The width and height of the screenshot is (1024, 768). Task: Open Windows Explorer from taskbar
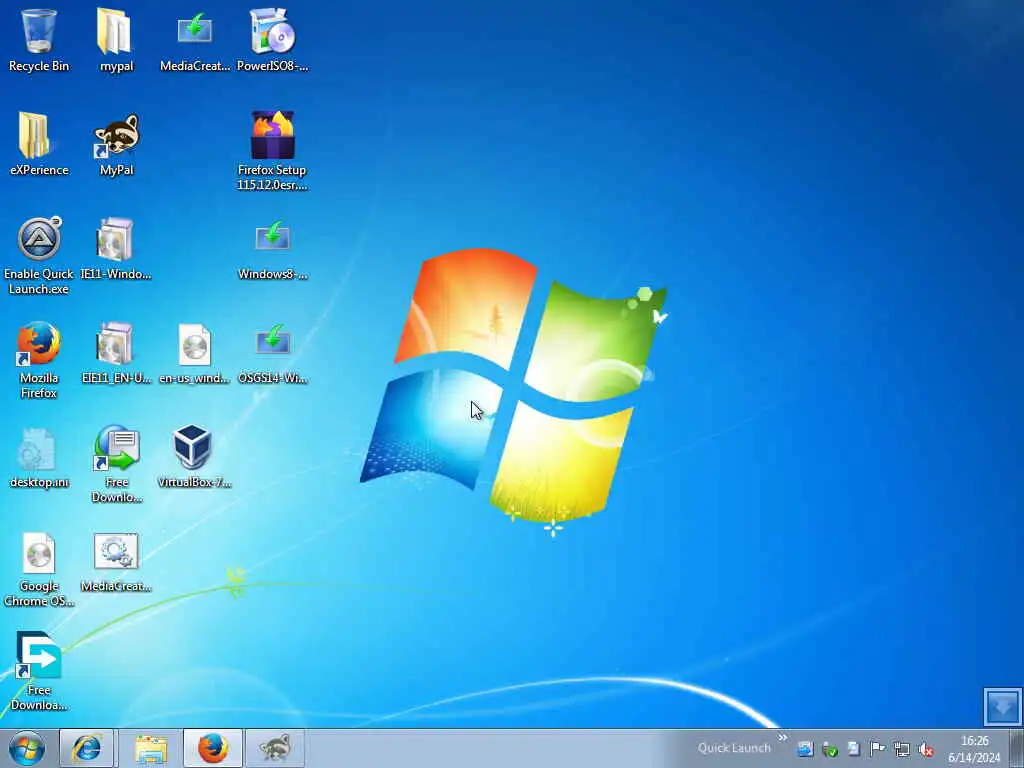pos(151,748)
